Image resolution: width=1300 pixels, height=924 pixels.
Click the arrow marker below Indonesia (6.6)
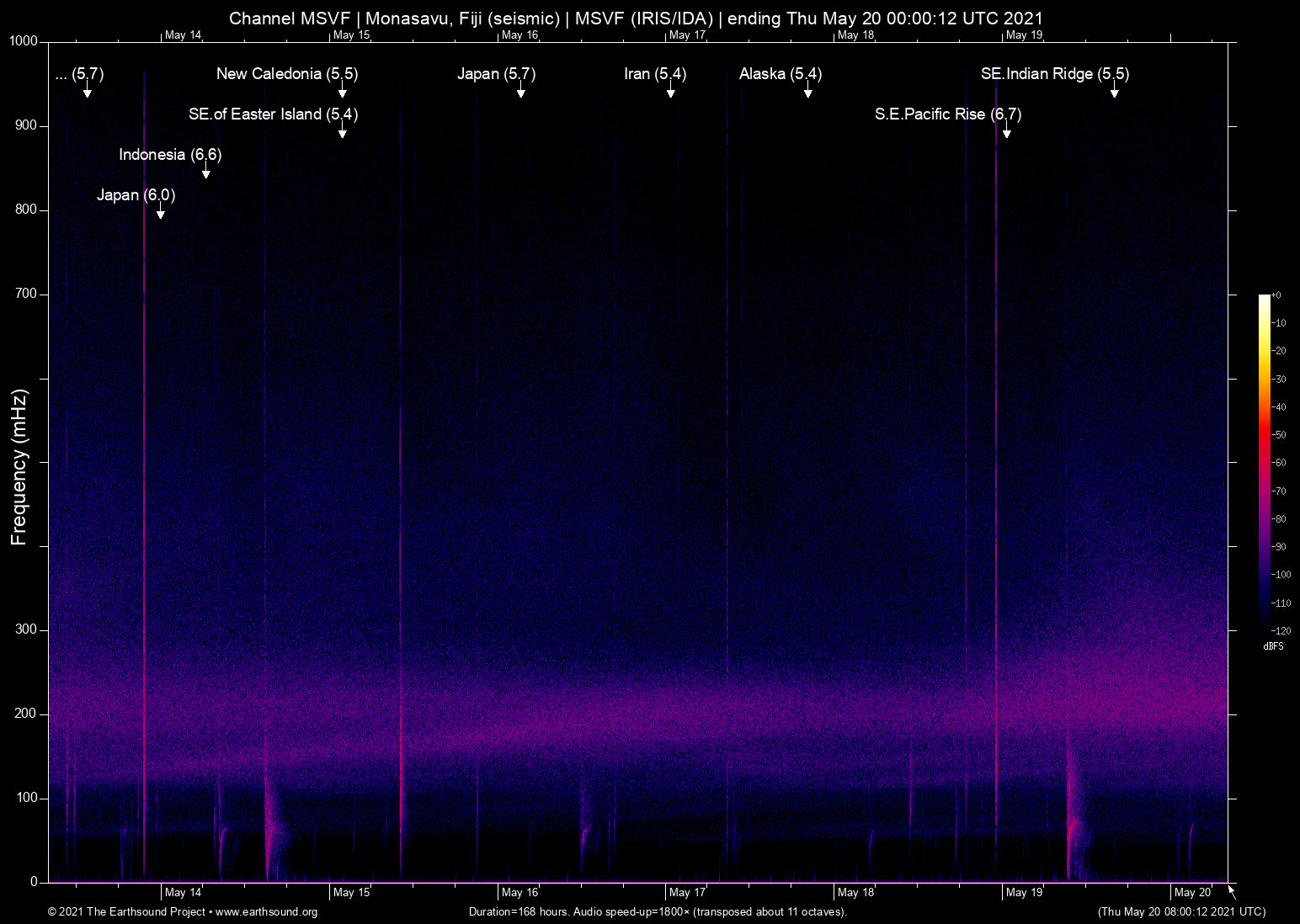click(206, 173)
